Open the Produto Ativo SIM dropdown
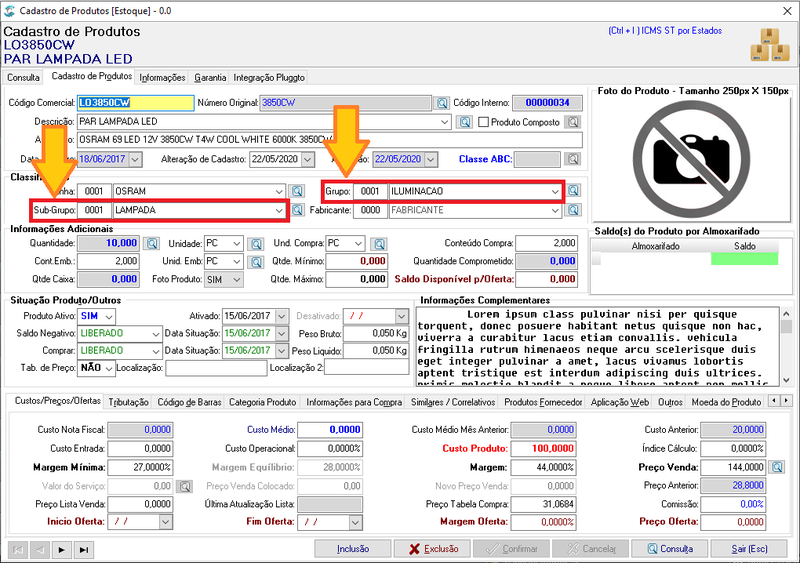This screenshot has width=800, height=563. pos(109,316)
